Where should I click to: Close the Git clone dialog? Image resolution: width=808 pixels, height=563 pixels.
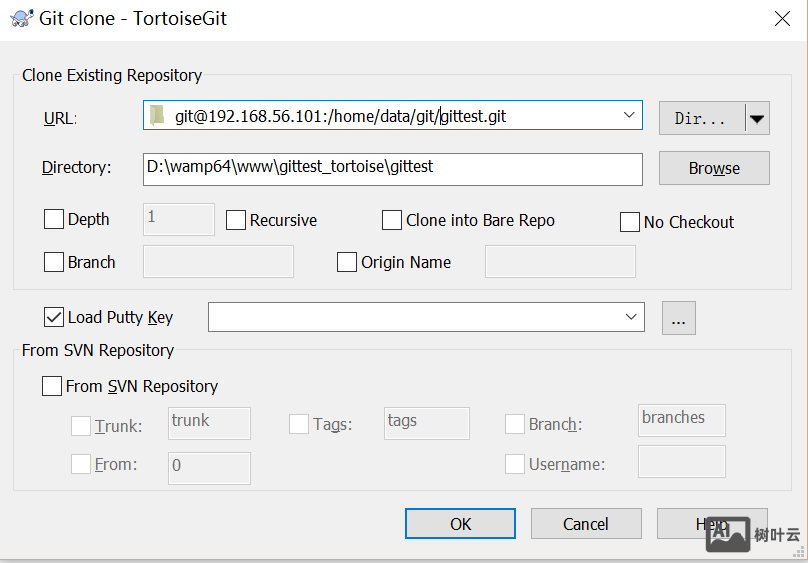[782, 18]
